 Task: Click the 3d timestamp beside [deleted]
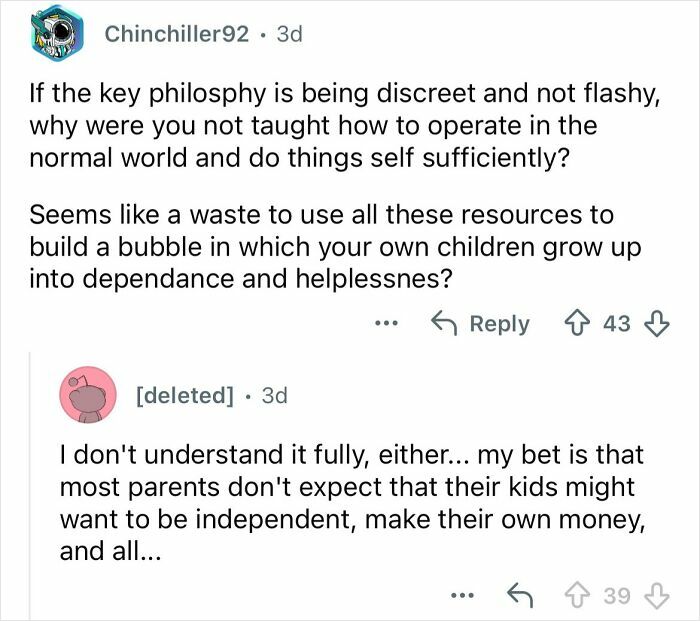point(273,395)
